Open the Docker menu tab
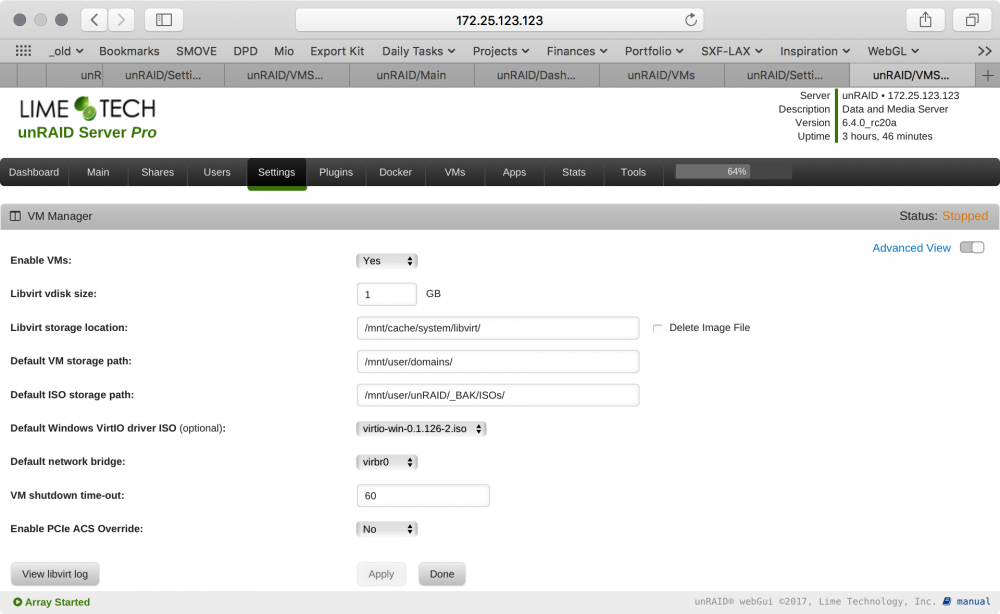Screen dimensions: 1000x614 (395, 172)
